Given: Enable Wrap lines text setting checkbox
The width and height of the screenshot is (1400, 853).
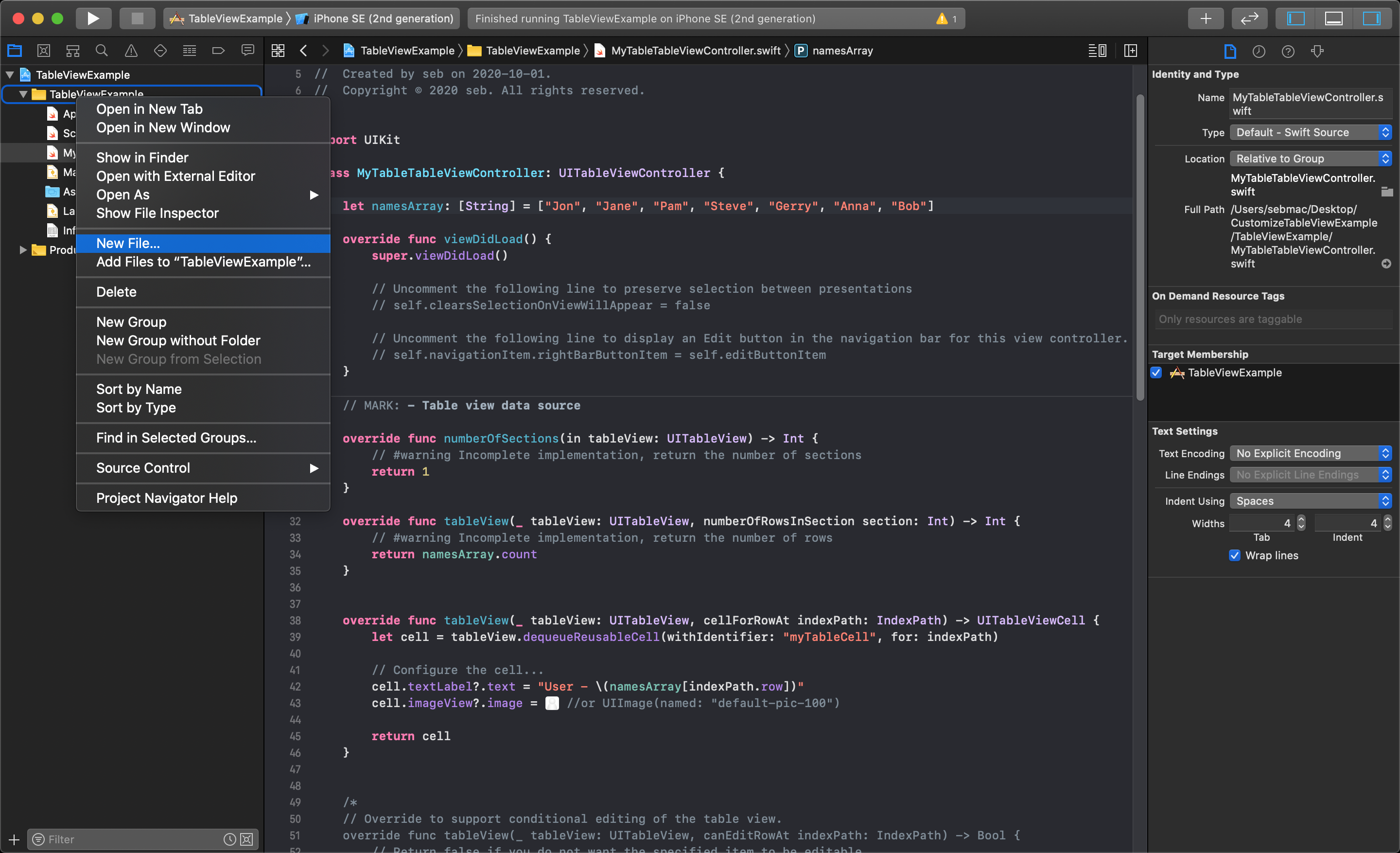Looking at the screenshot, I should point(1237,555).
